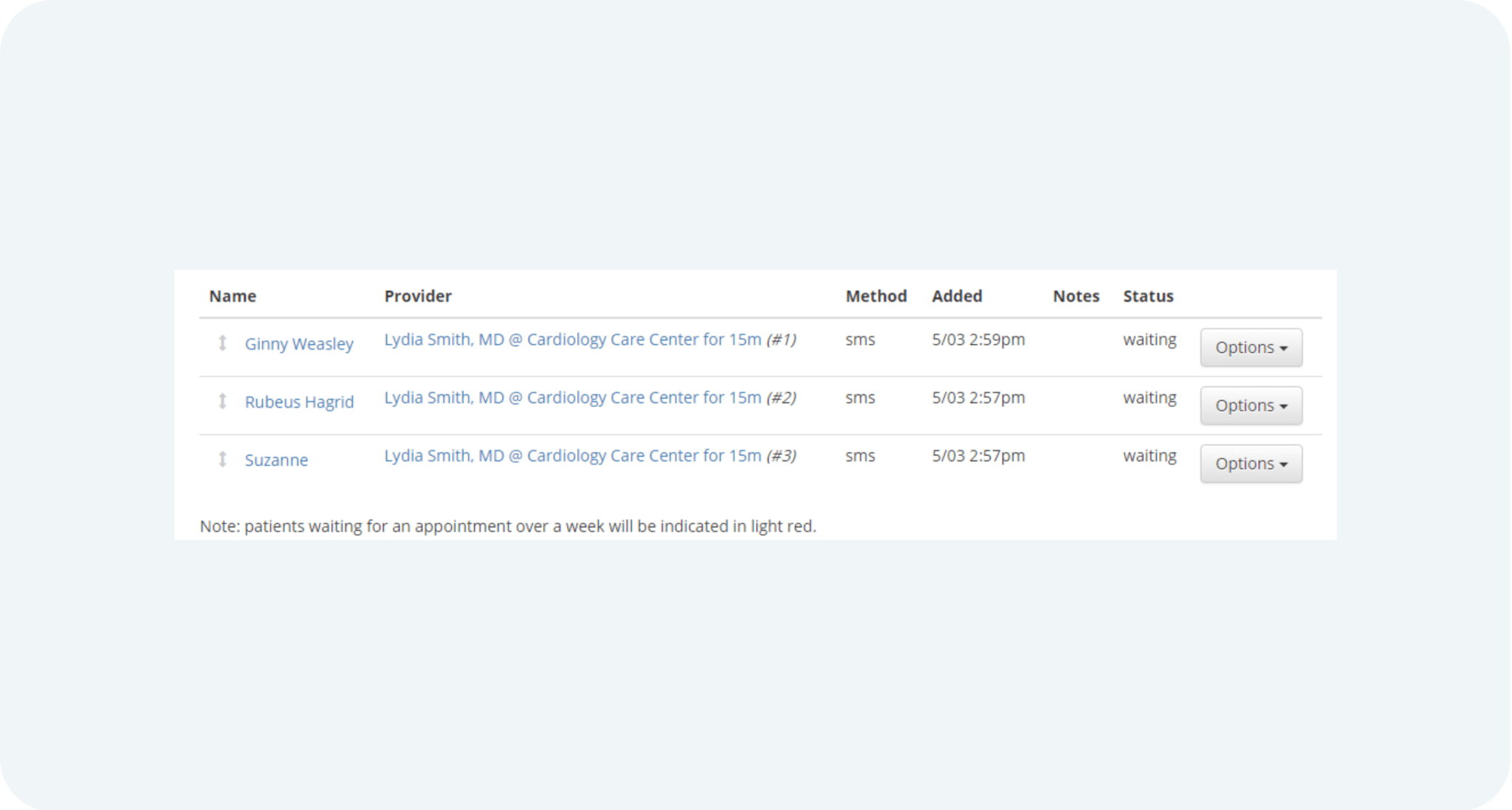Click the reorder handle beside Ginny Weasley
The height and width of the screenshot is (810, 1512).
click(222, 343)
